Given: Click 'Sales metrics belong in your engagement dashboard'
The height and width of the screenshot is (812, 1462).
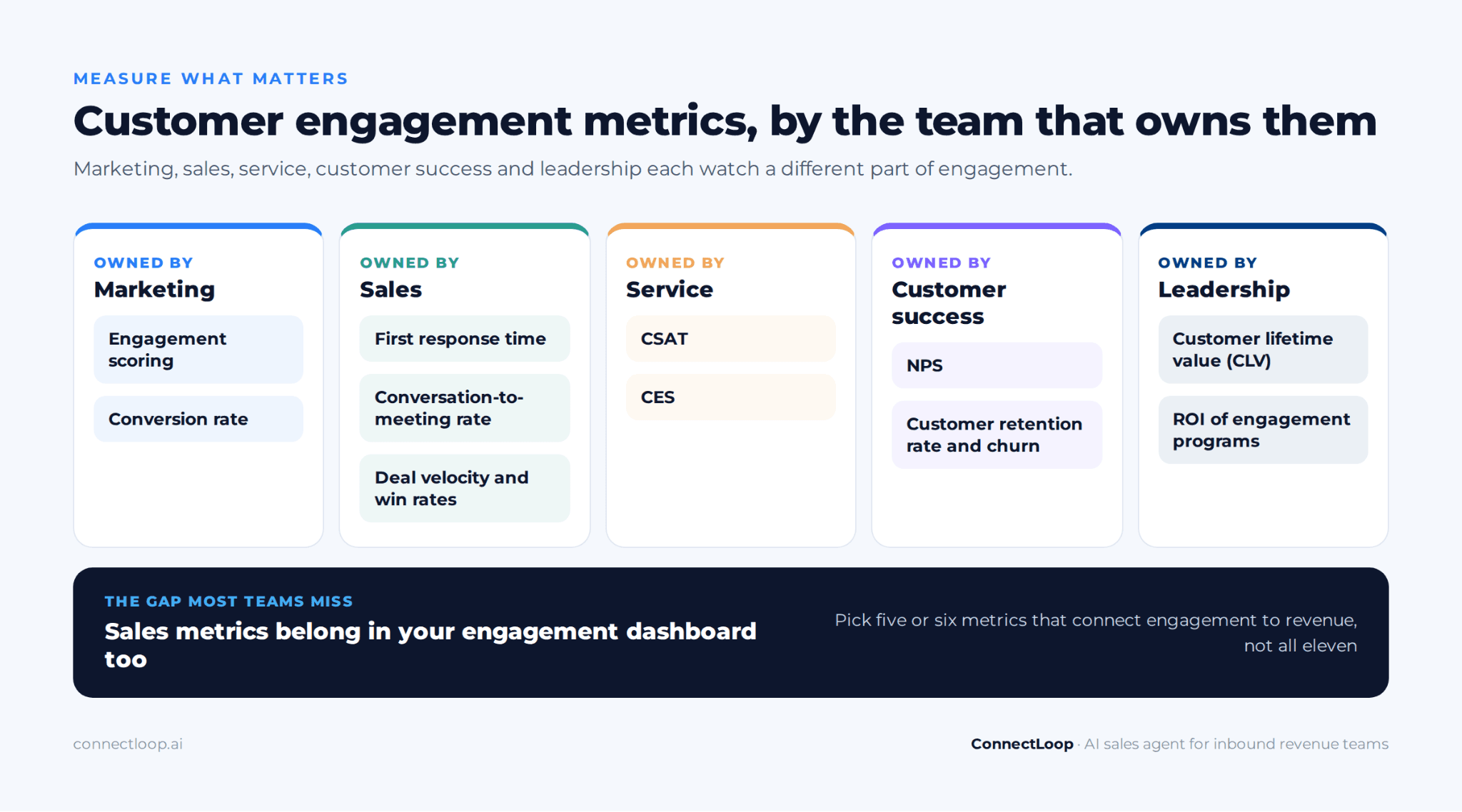Looking at the screenshot, I should click(x=430, y=645).
